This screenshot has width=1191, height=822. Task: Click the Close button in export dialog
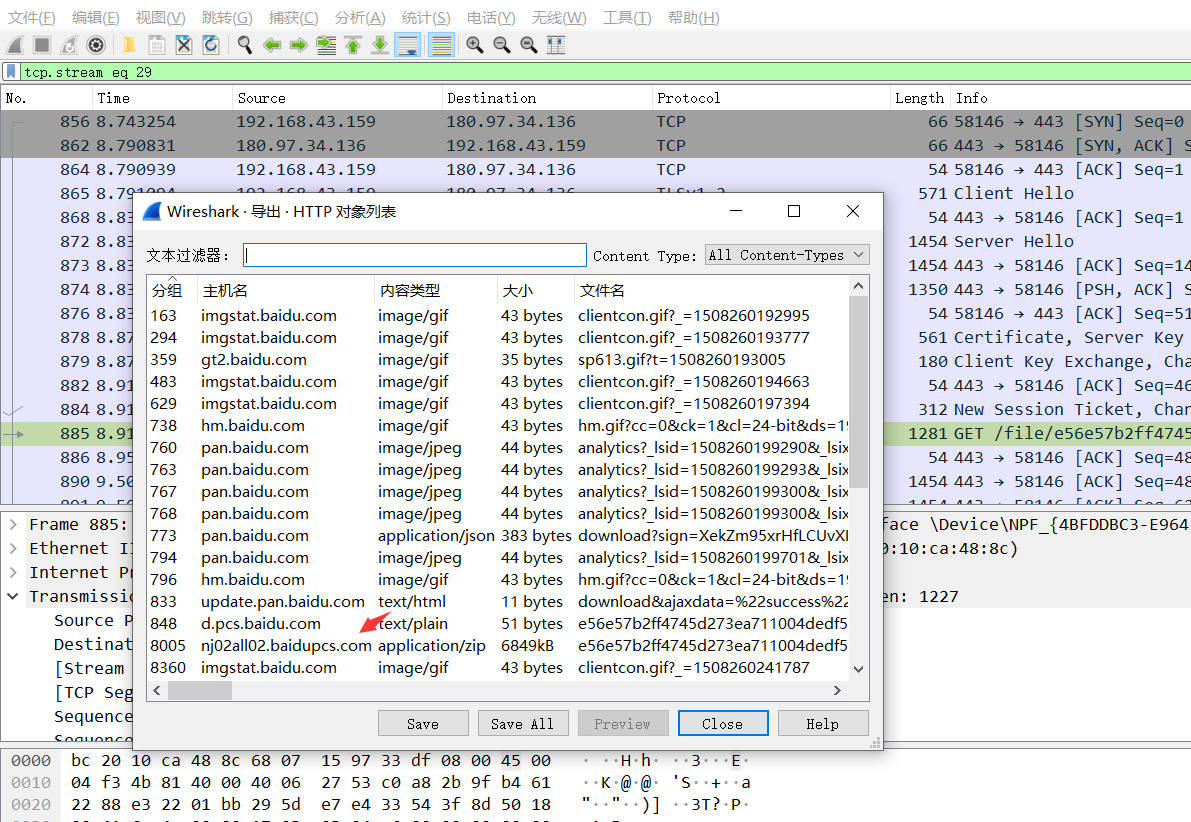point(722,724)
